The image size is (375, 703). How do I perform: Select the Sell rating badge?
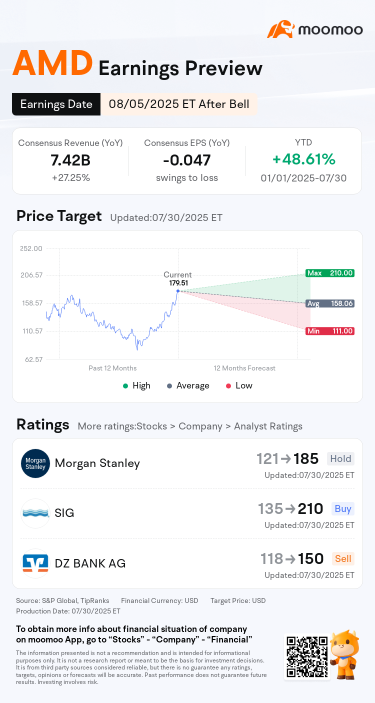344,558
